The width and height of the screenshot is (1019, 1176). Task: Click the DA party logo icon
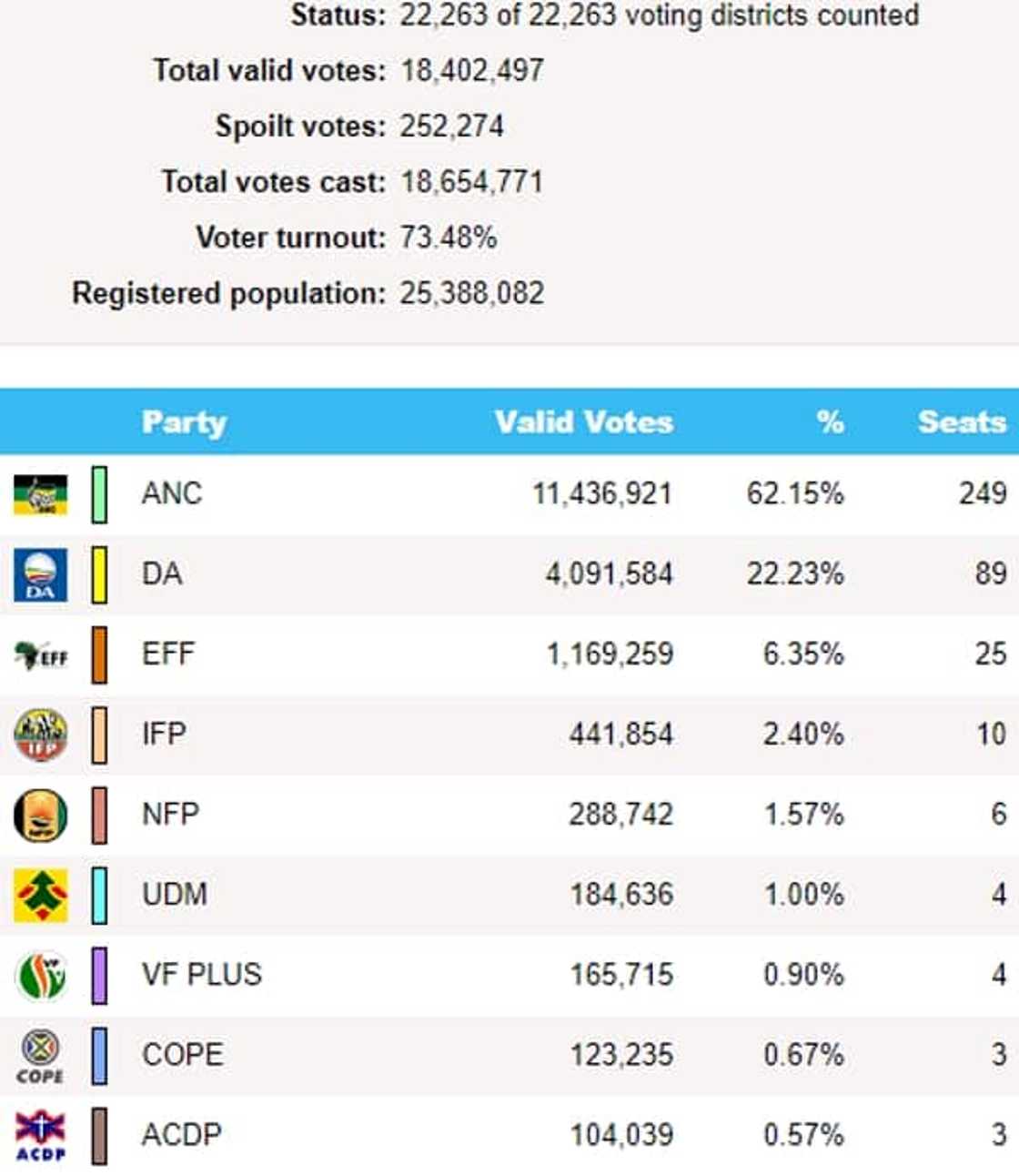(40, 574)
